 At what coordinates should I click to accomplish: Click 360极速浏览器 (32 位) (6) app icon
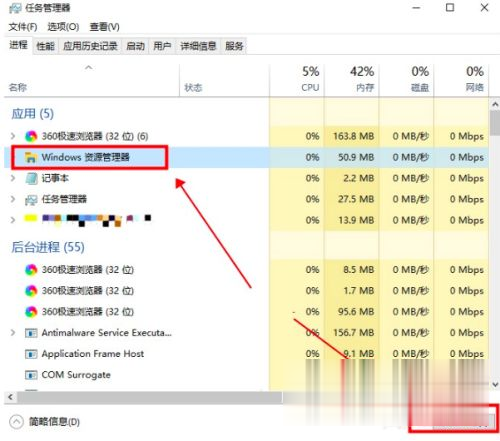pos(31,136)
